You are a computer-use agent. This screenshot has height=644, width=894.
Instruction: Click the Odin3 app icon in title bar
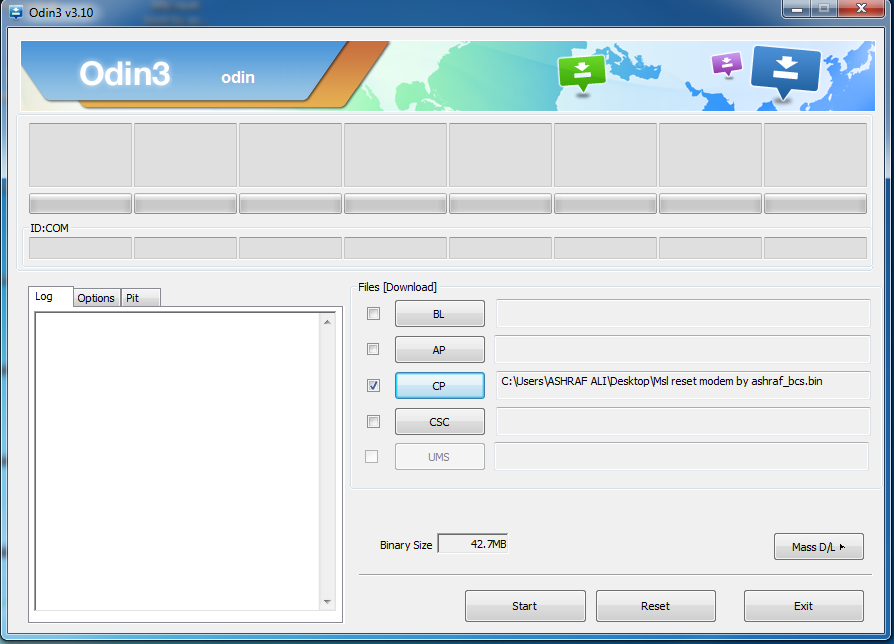pyautogui.click(x=16, y=12)
